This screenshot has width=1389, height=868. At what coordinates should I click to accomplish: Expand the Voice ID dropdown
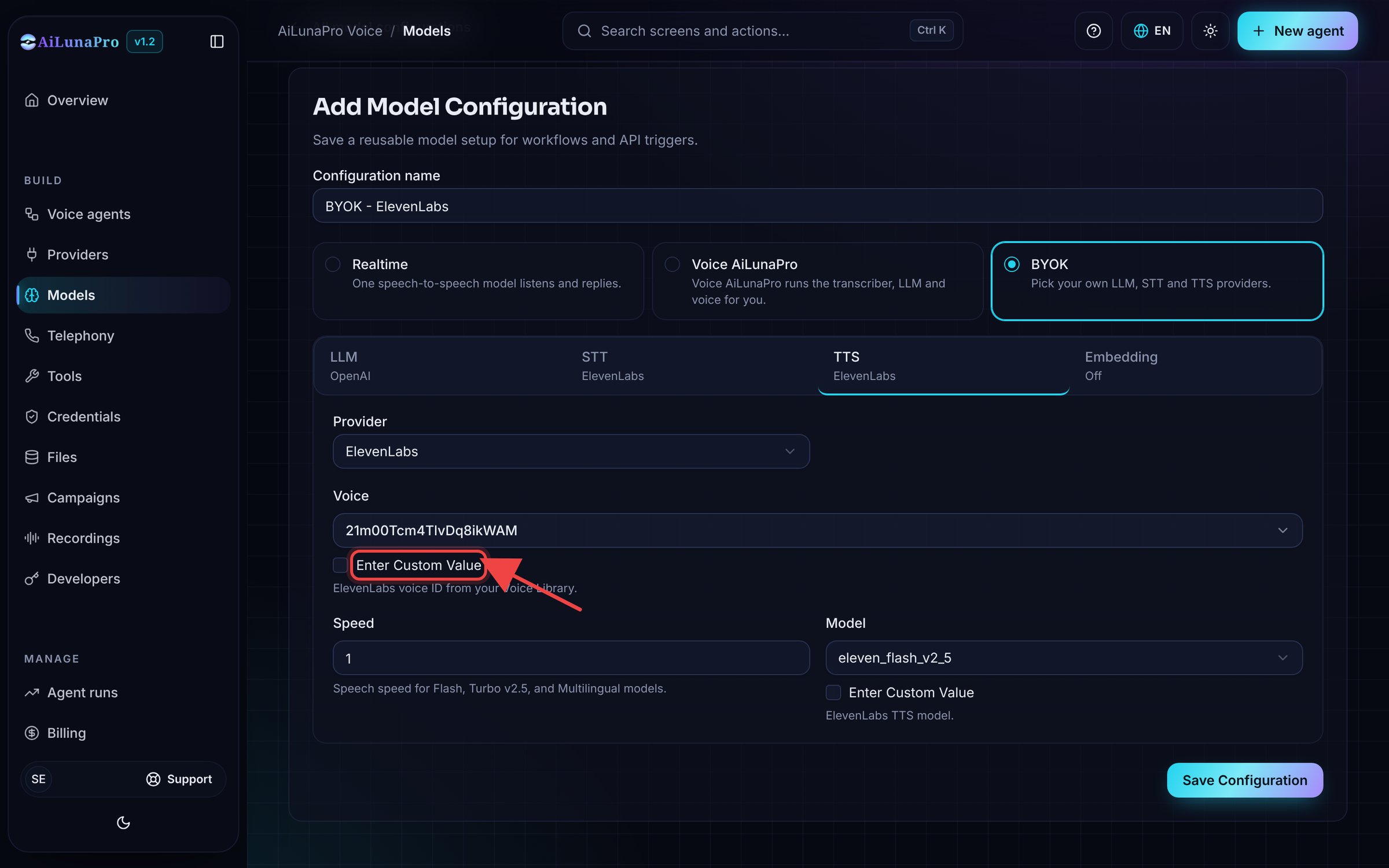tap(818, 531)
